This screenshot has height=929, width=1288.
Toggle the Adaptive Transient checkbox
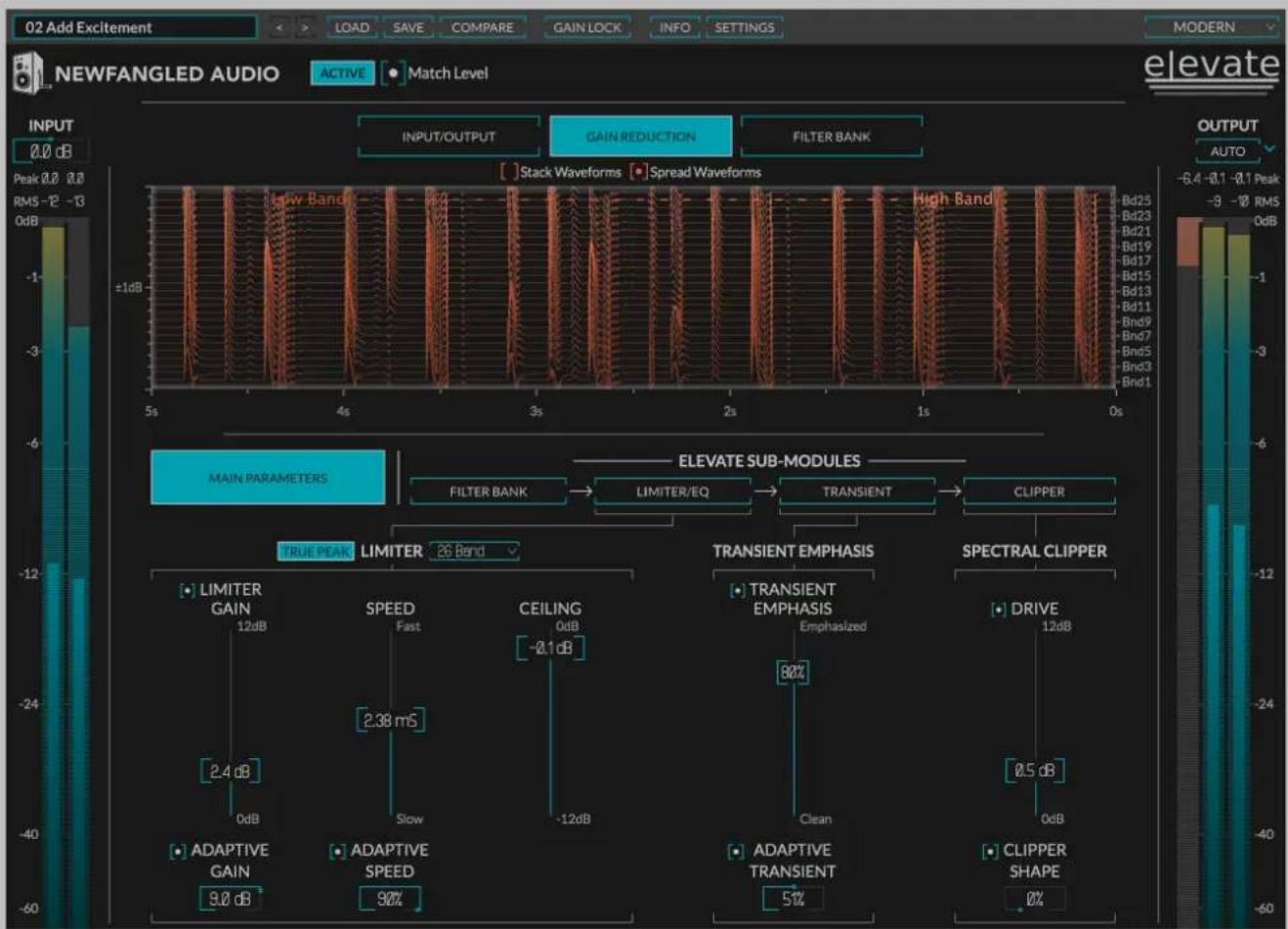[736, 852]
